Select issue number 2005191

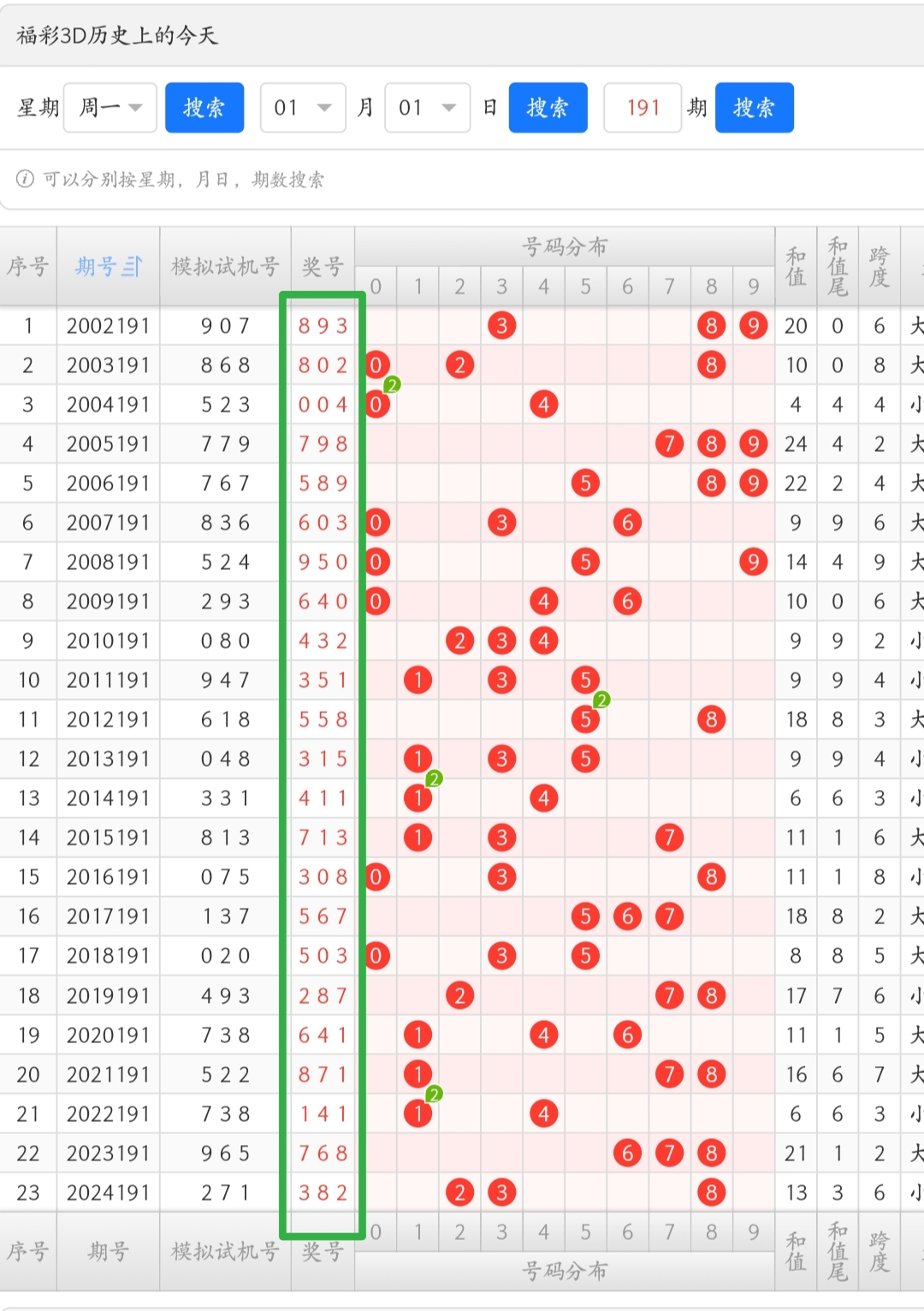tap(108, 444)
